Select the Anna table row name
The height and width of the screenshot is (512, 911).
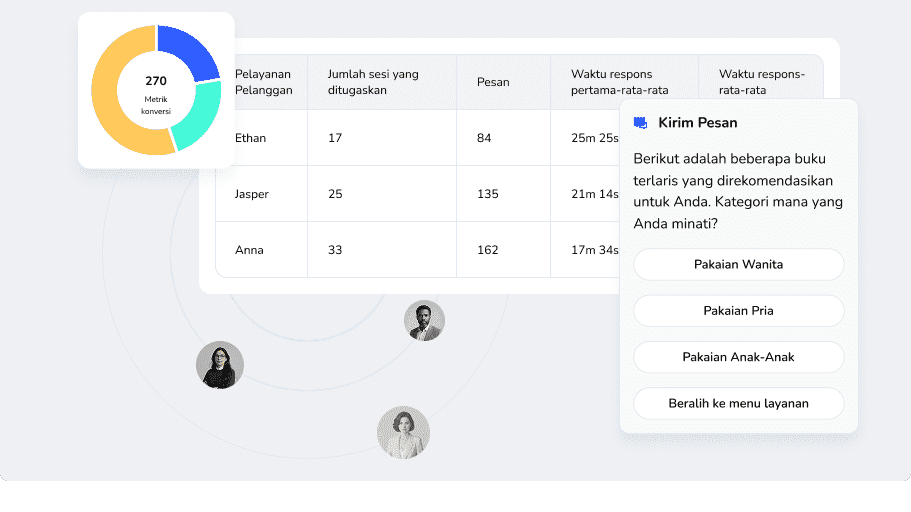coord(249,250)
